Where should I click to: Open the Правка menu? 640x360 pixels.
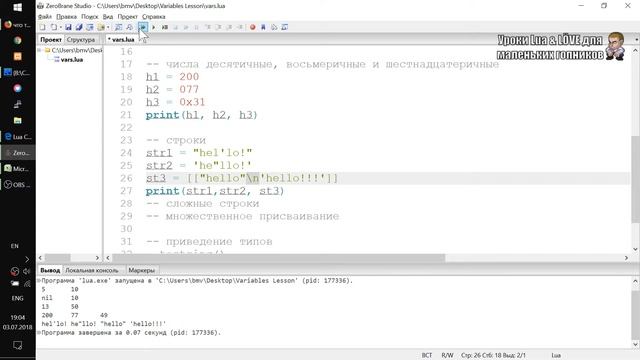[67, 17]
